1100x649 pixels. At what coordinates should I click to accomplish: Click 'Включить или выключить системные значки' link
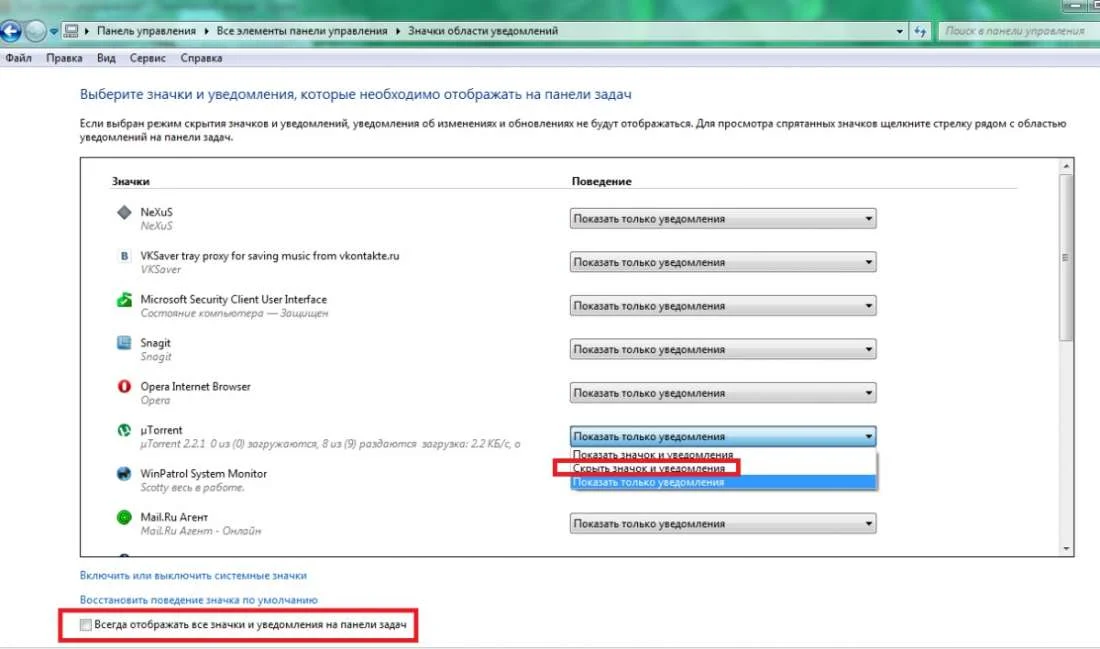tap(193, 575)
